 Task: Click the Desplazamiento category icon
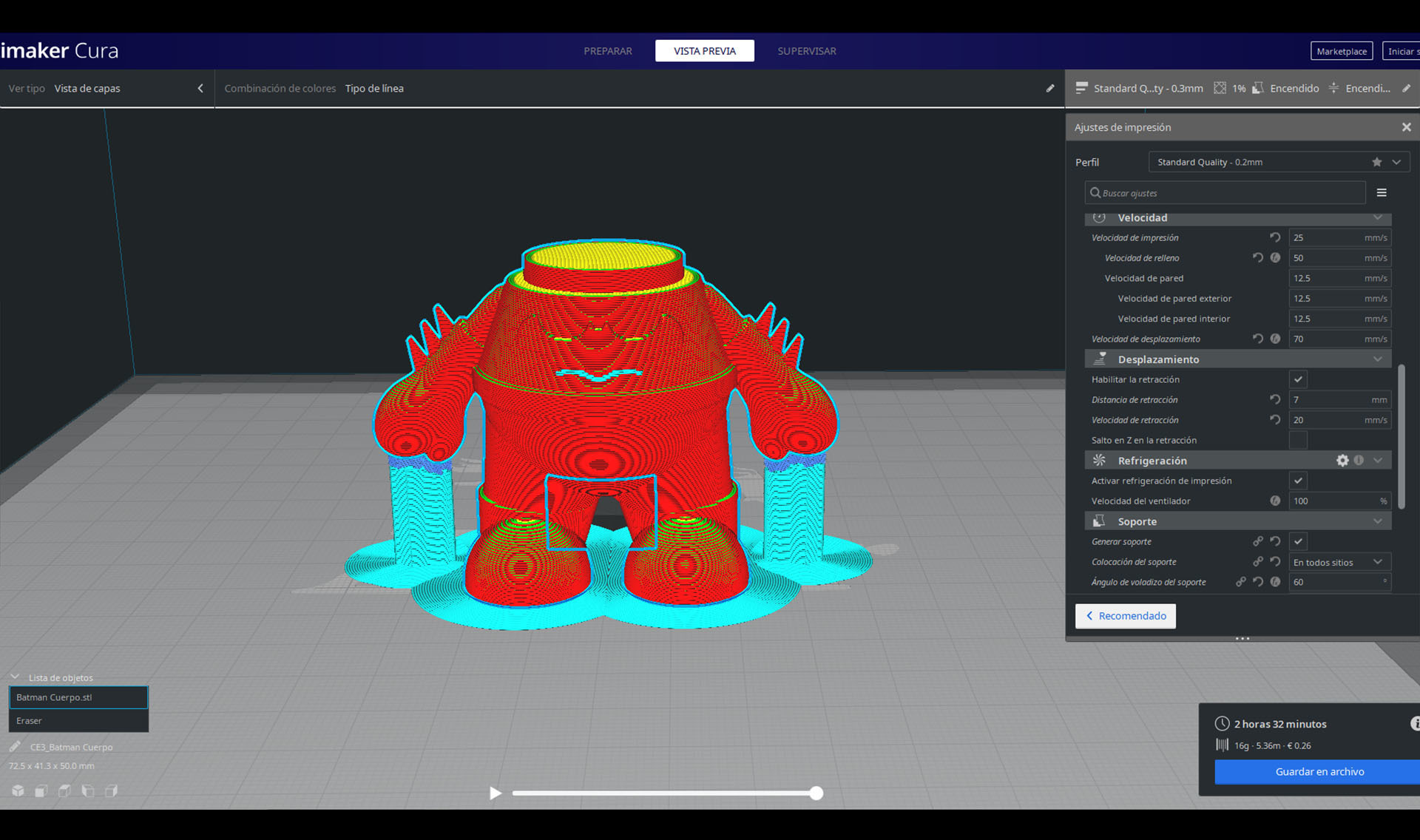[x=1100, y=359]
